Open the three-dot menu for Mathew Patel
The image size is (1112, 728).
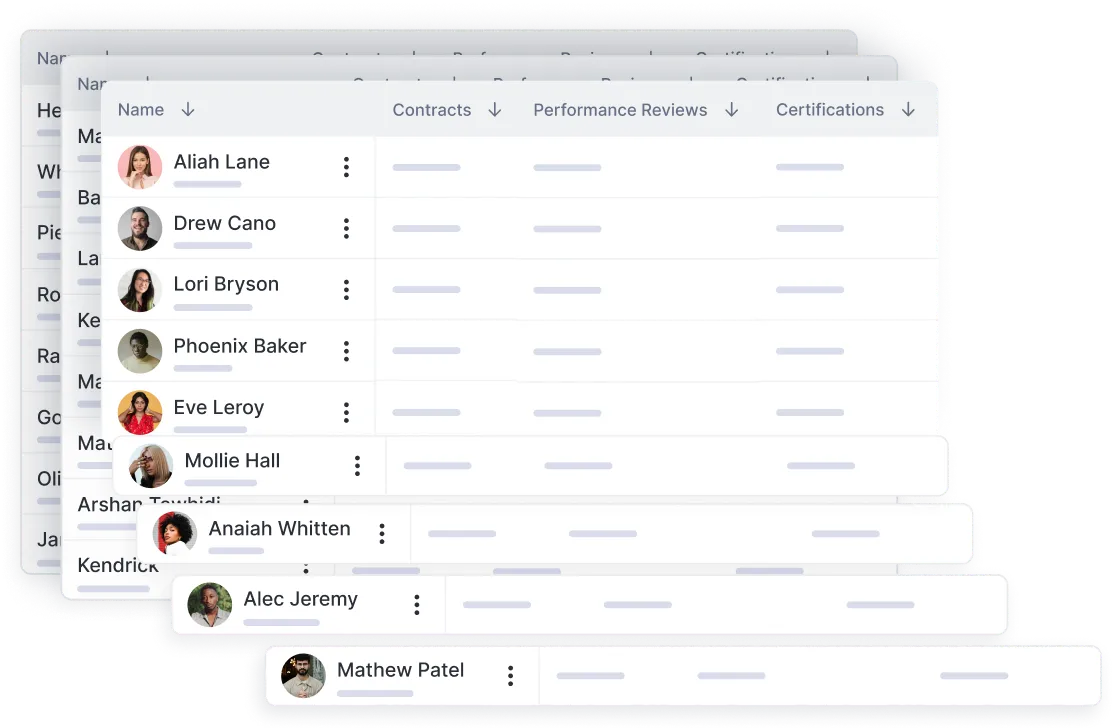[510, 675]
